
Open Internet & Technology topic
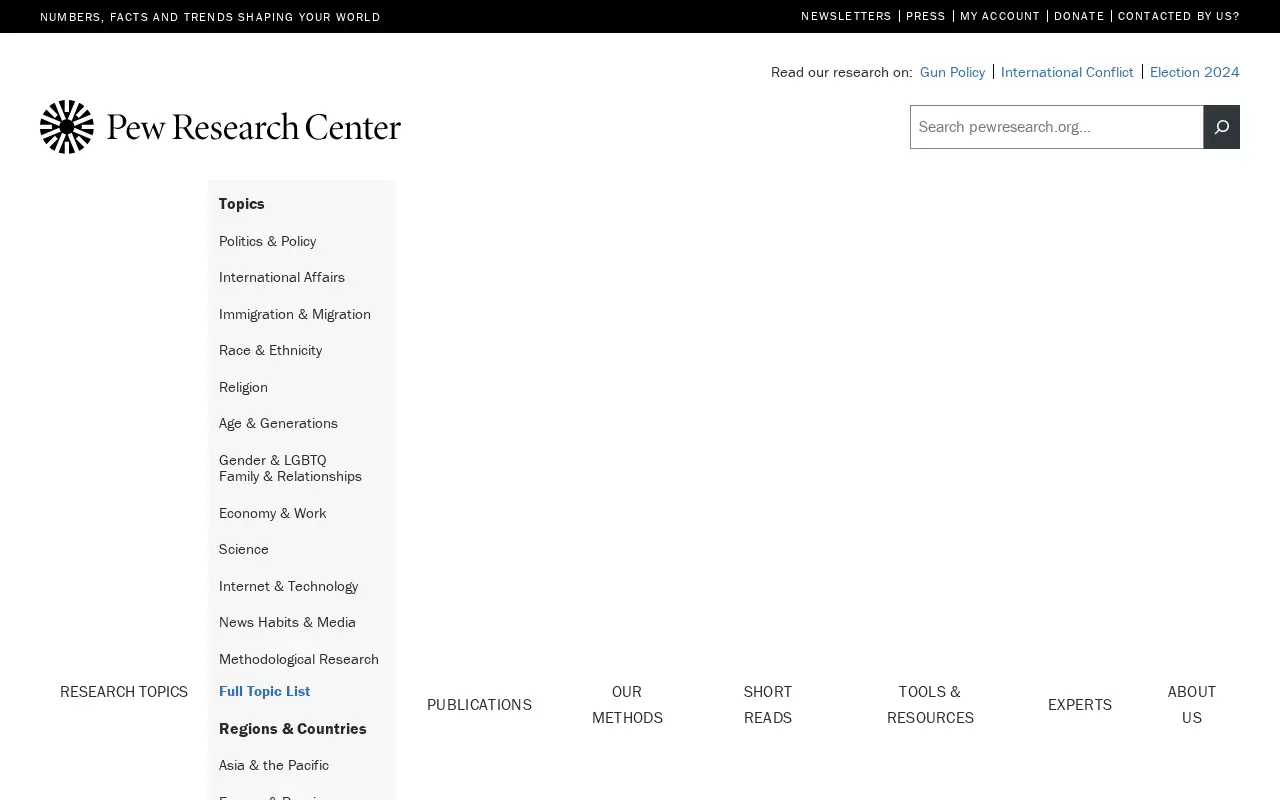(x=288, y=586)
